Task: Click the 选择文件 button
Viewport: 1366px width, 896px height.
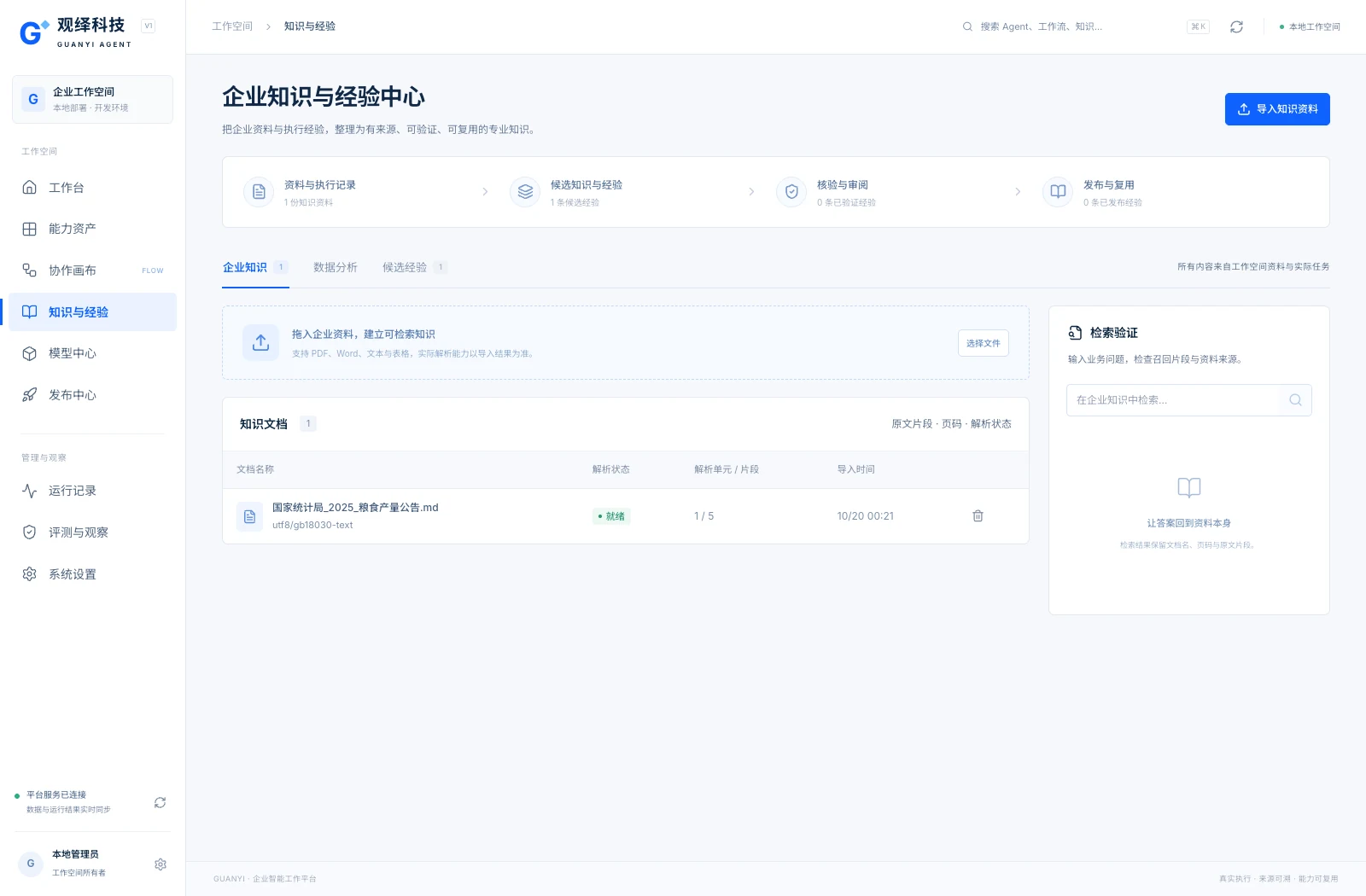Action: point(984,343)
